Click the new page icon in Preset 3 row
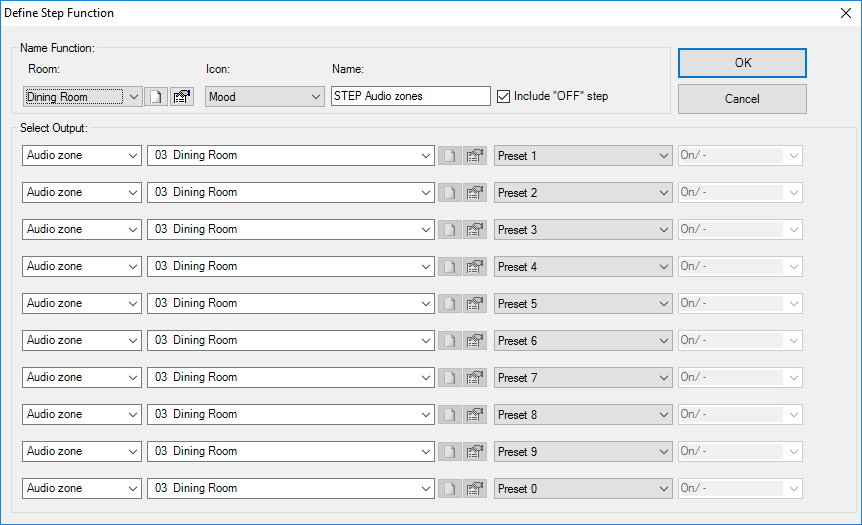Image resolution: width=862 pixels, height=525 pixels. click(x=450, y=229)
